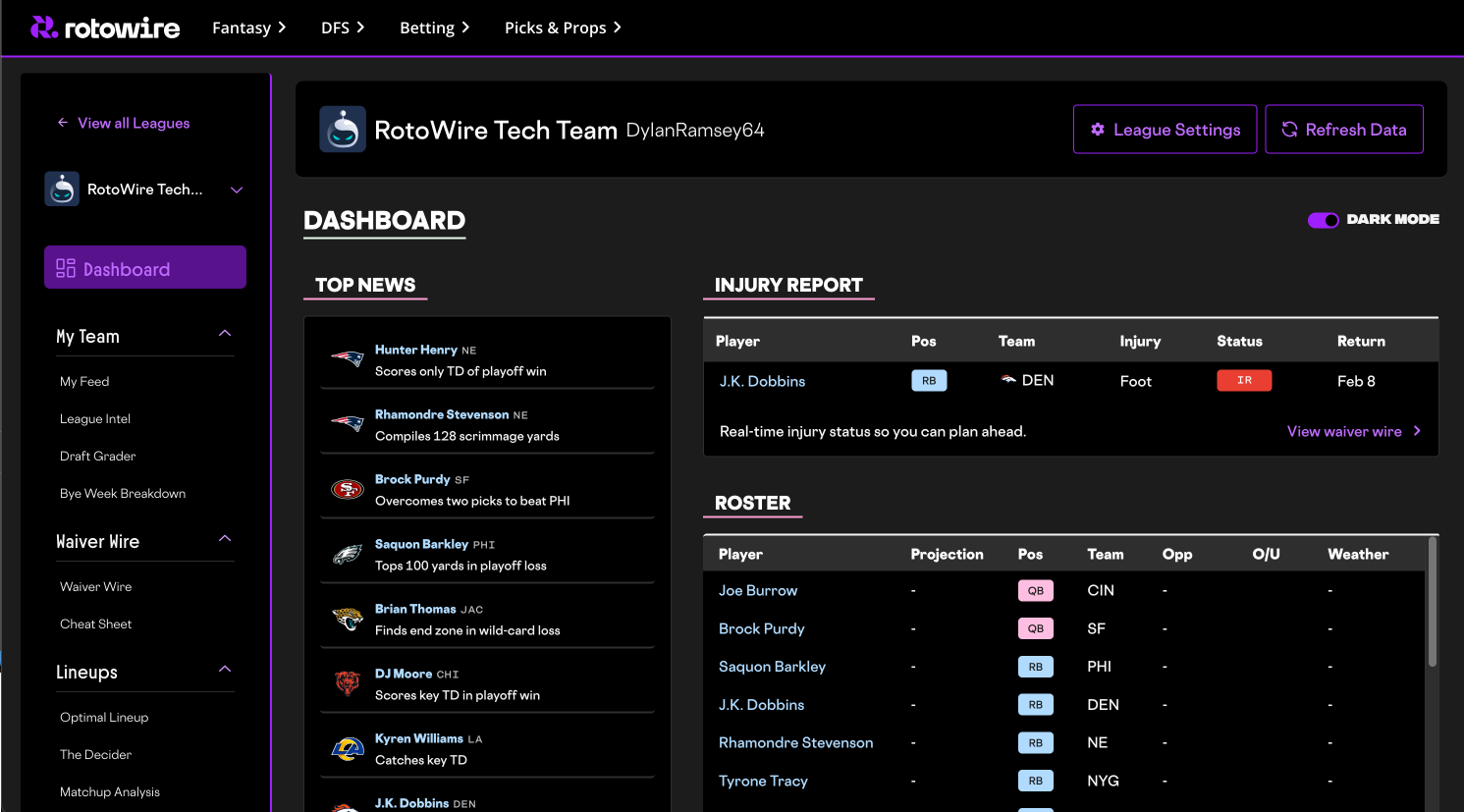The width and height of the screenshot is (1464, 812).
Task: Click the refresh icon on Refresh Data
Action: pos(1288,129)
